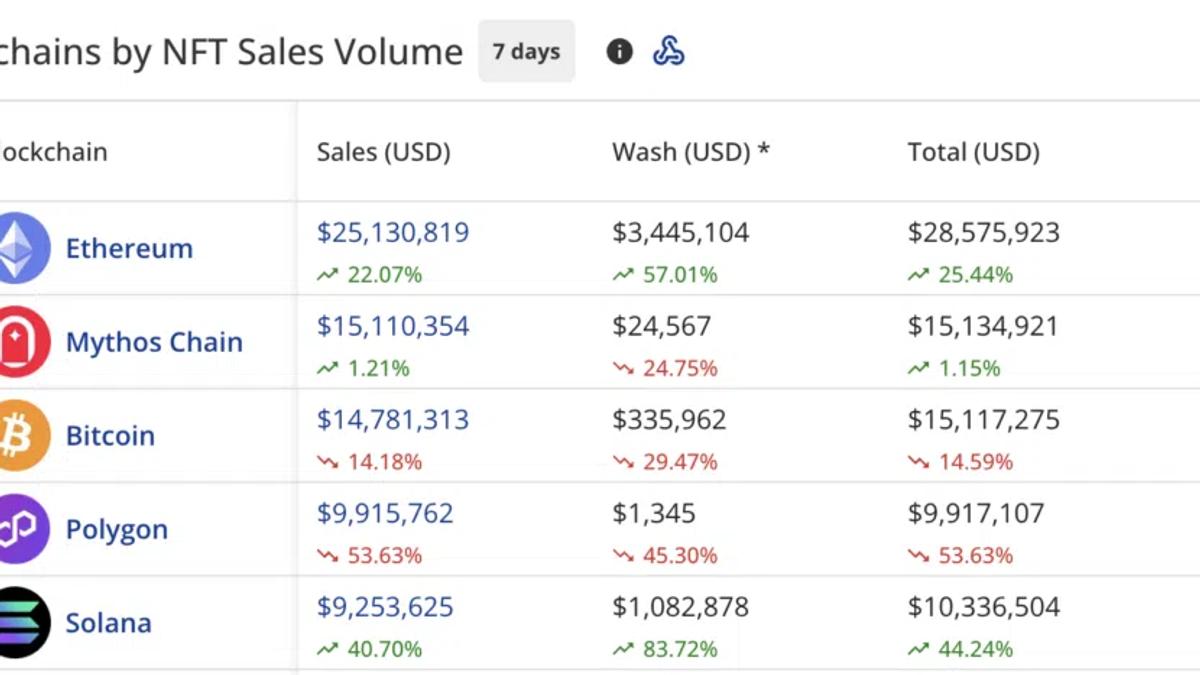Click the 7 days period button
Viewport: 1200px width, 675px height.
click(526, 51)
